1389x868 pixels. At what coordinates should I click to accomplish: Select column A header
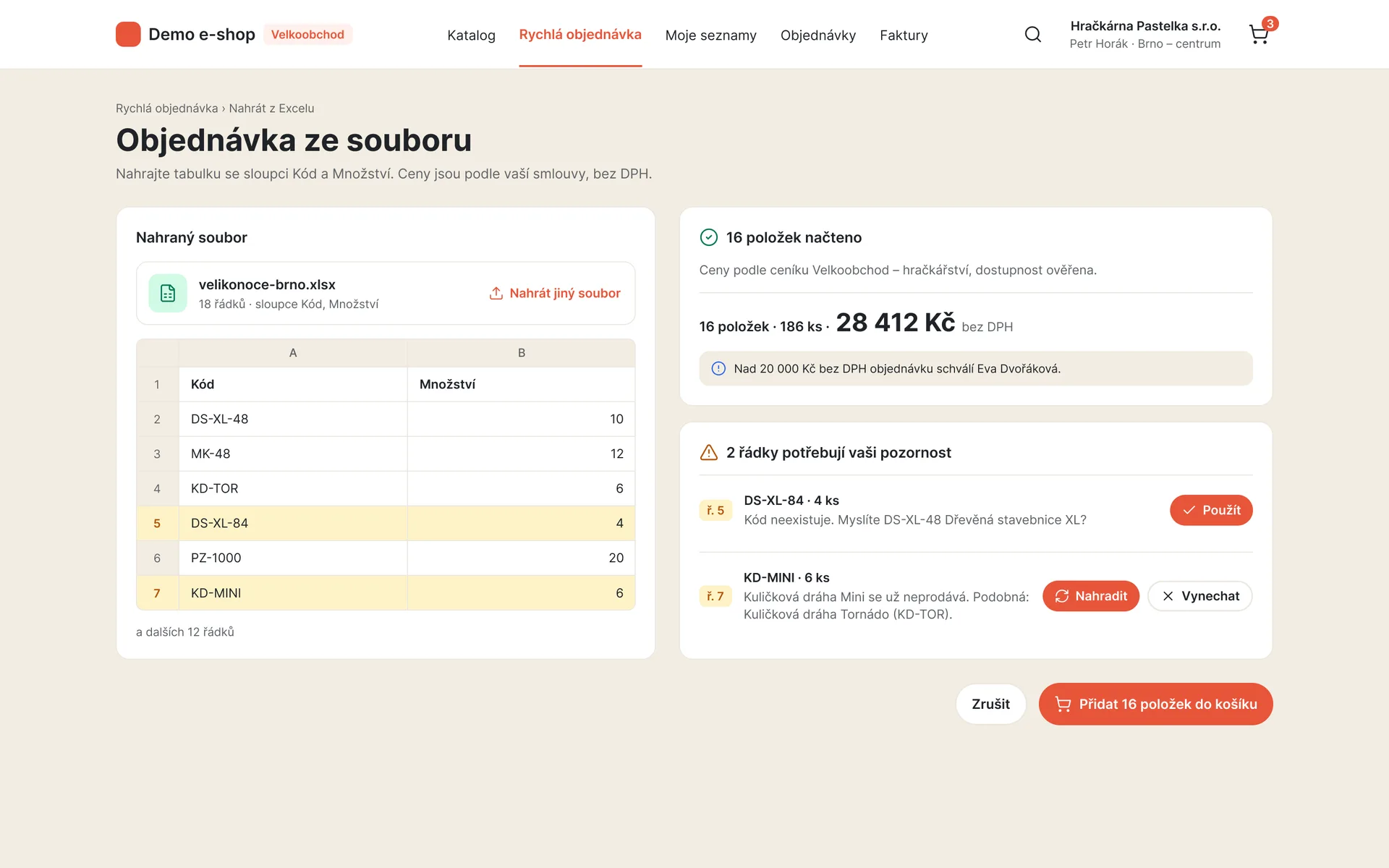click(x=293, y=353)
